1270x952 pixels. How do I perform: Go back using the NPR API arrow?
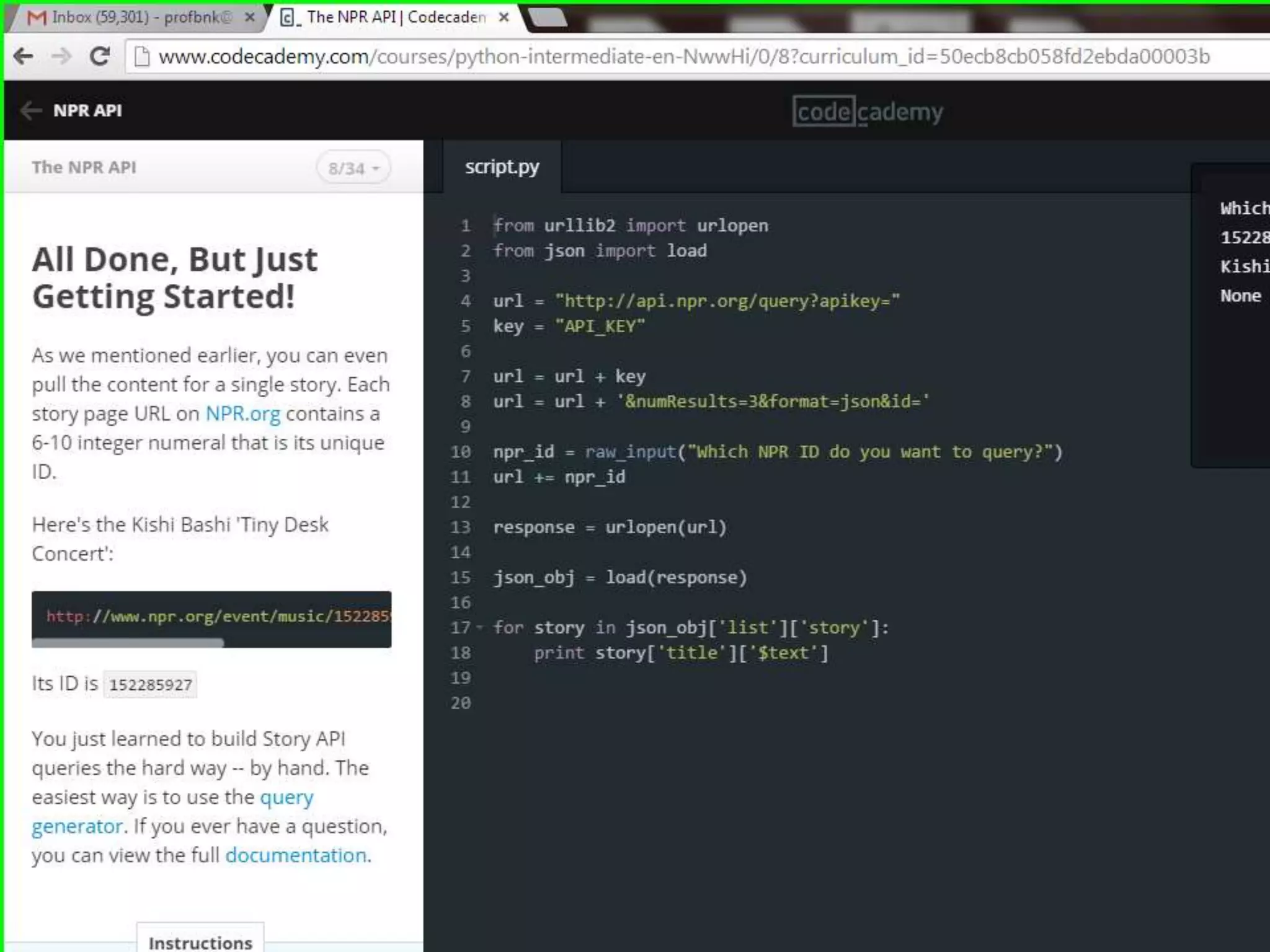pos(30,111)
